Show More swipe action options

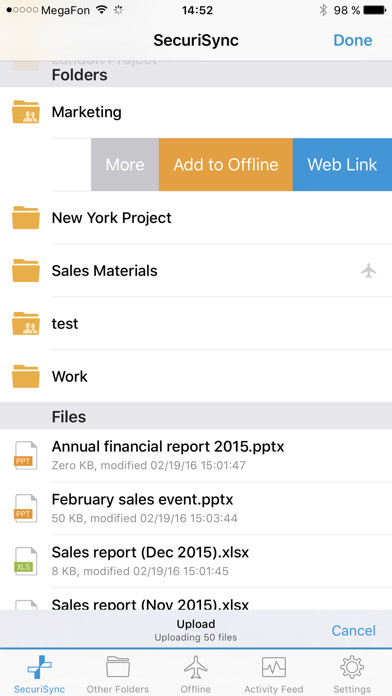pos(125,165)
